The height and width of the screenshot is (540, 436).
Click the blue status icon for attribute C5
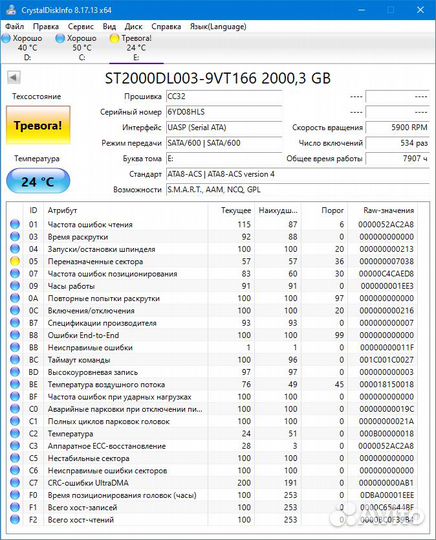pyautogui.click(x=15, y=458)
